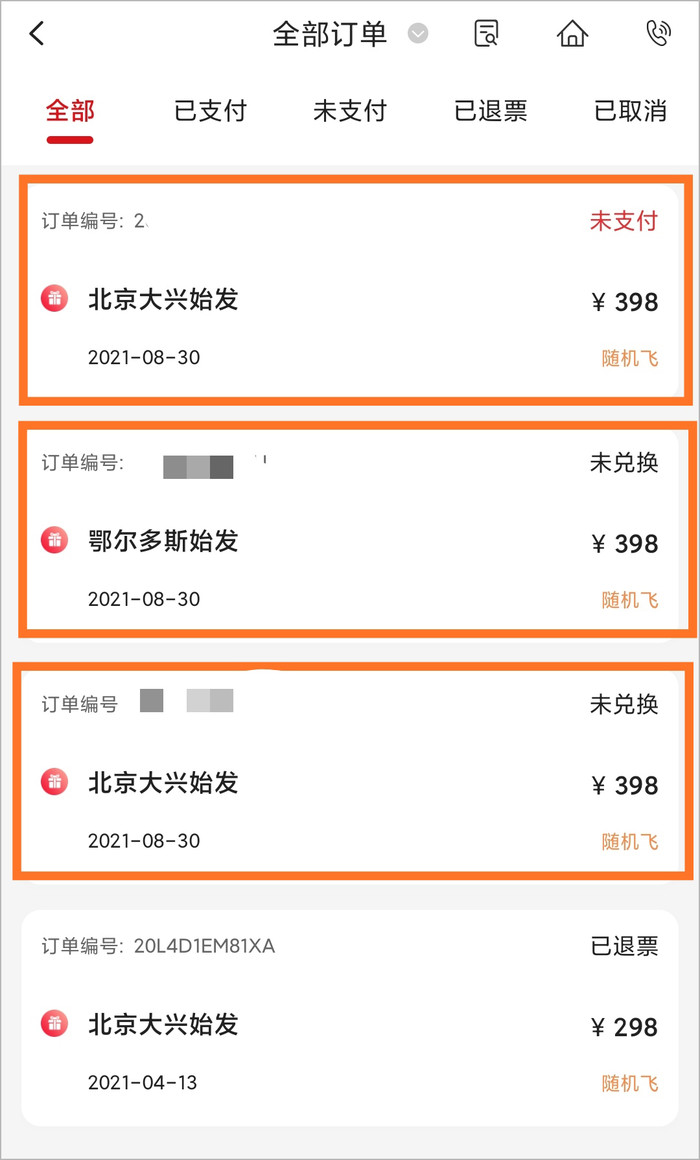Tap the red 未支付 status label
The height and width of the screenshot is (1160, 700).
pos(623,221)
